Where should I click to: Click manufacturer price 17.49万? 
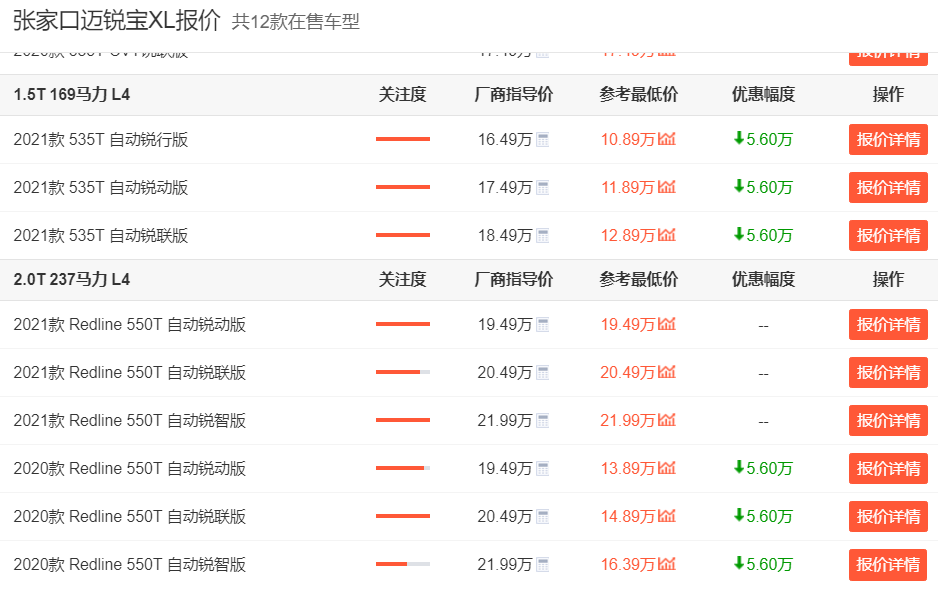[x=505, y=187]
